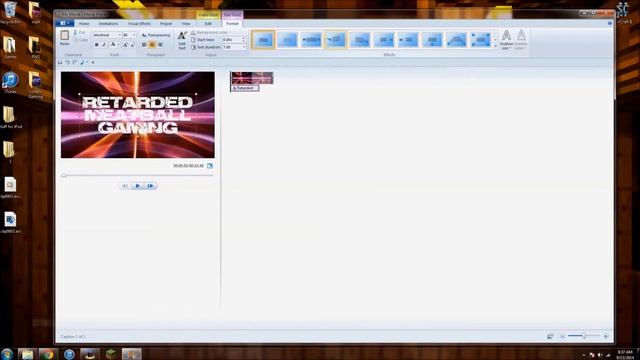Screen dimensions: 640x360
Task: Click the zoom time scale slider
Action: tap(584, 336)
